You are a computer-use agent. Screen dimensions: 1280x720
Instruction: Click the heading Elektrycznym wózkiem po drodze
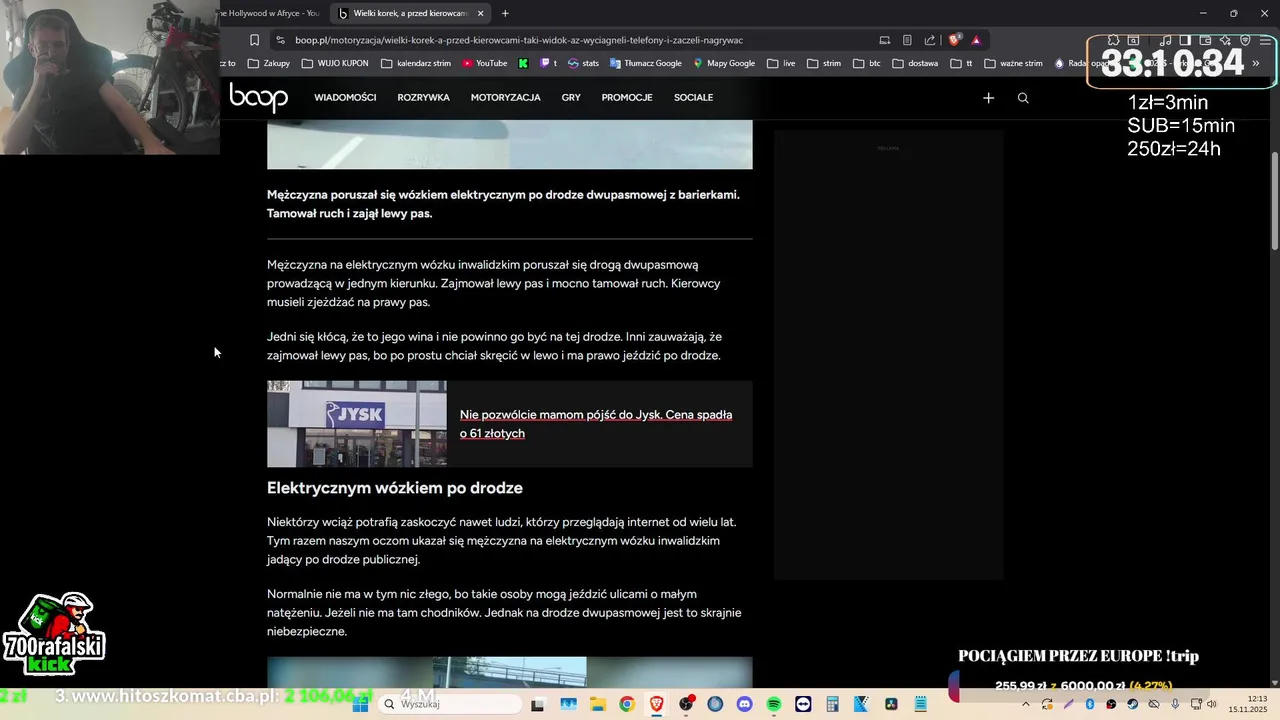(x=394, y=488)
